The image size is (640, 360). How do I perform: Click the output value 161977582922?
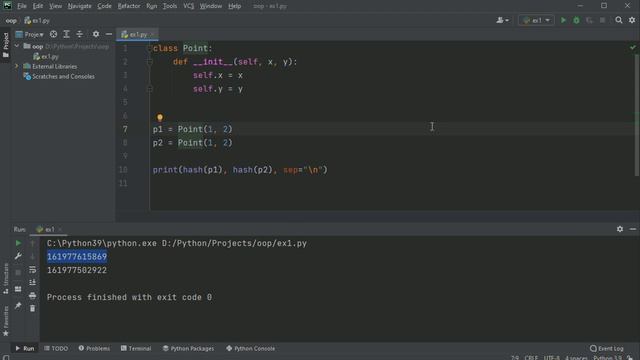tap(77, 270)
